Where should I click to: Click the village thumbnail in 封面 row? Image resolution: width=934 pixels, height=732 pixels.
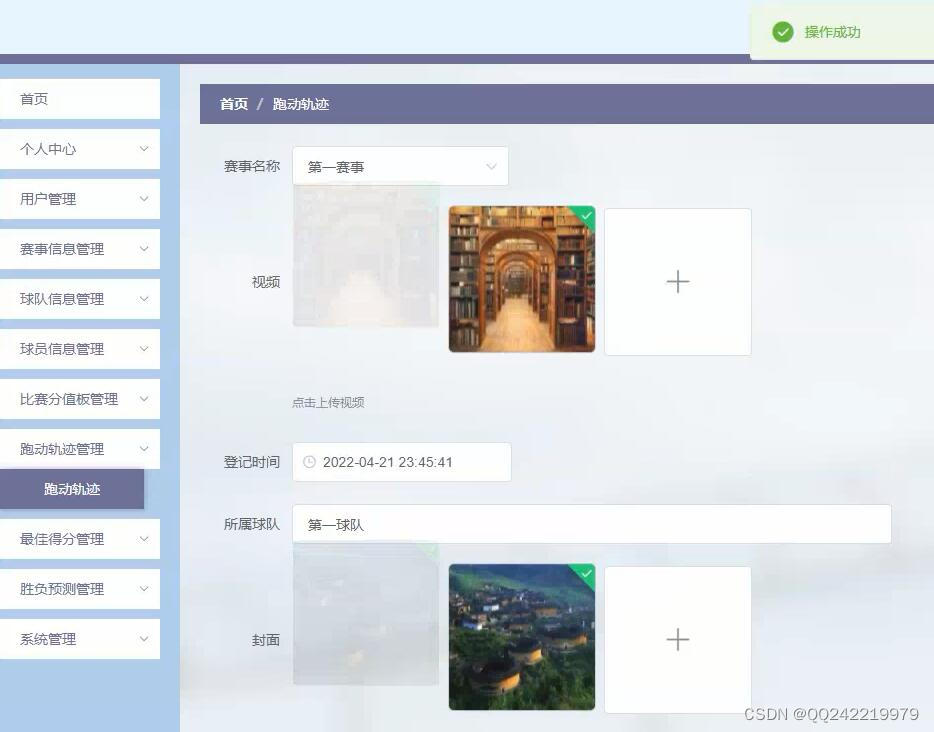pos(522,637)
